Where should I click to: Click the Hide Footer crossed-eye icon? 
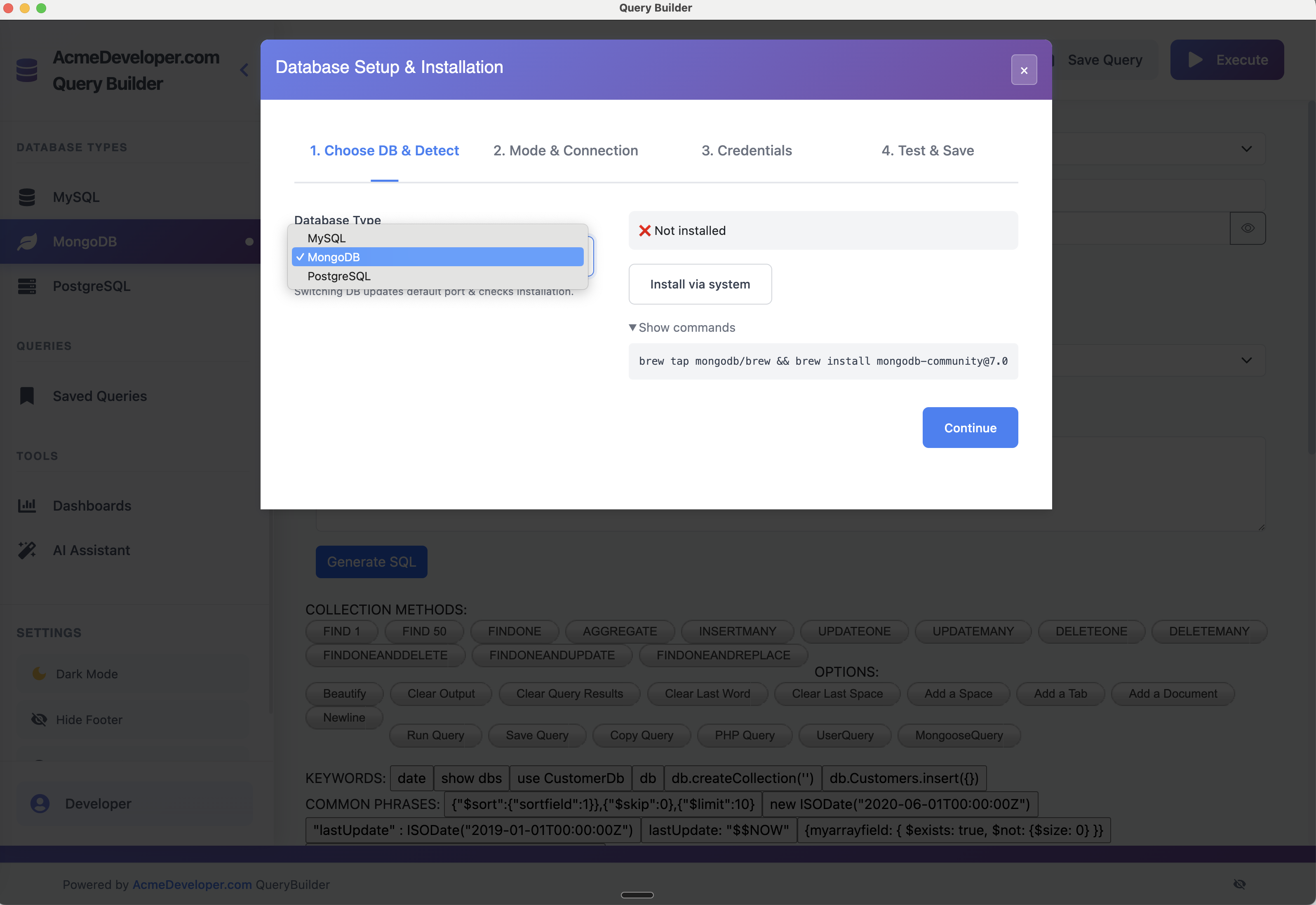(39, 720)
